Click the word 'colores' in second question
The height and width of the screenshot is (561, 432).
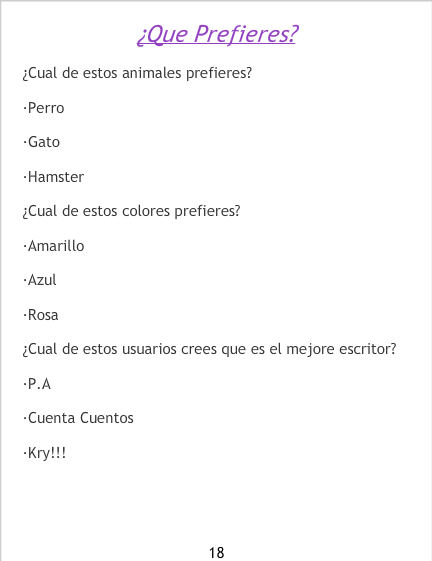point(146,211)
